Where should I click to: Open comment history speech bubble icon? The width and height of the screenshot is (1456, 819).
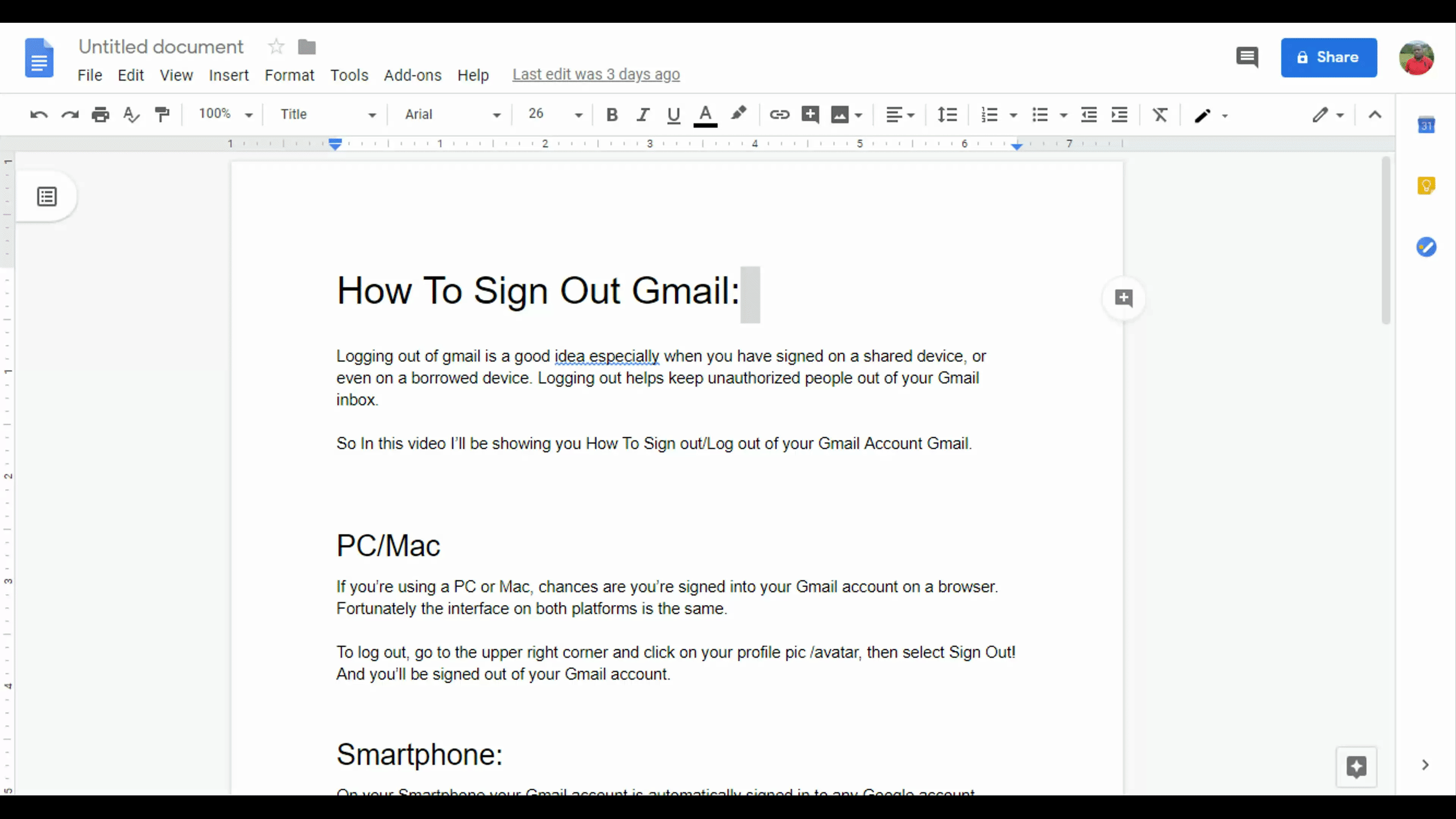coord(1247,57)
